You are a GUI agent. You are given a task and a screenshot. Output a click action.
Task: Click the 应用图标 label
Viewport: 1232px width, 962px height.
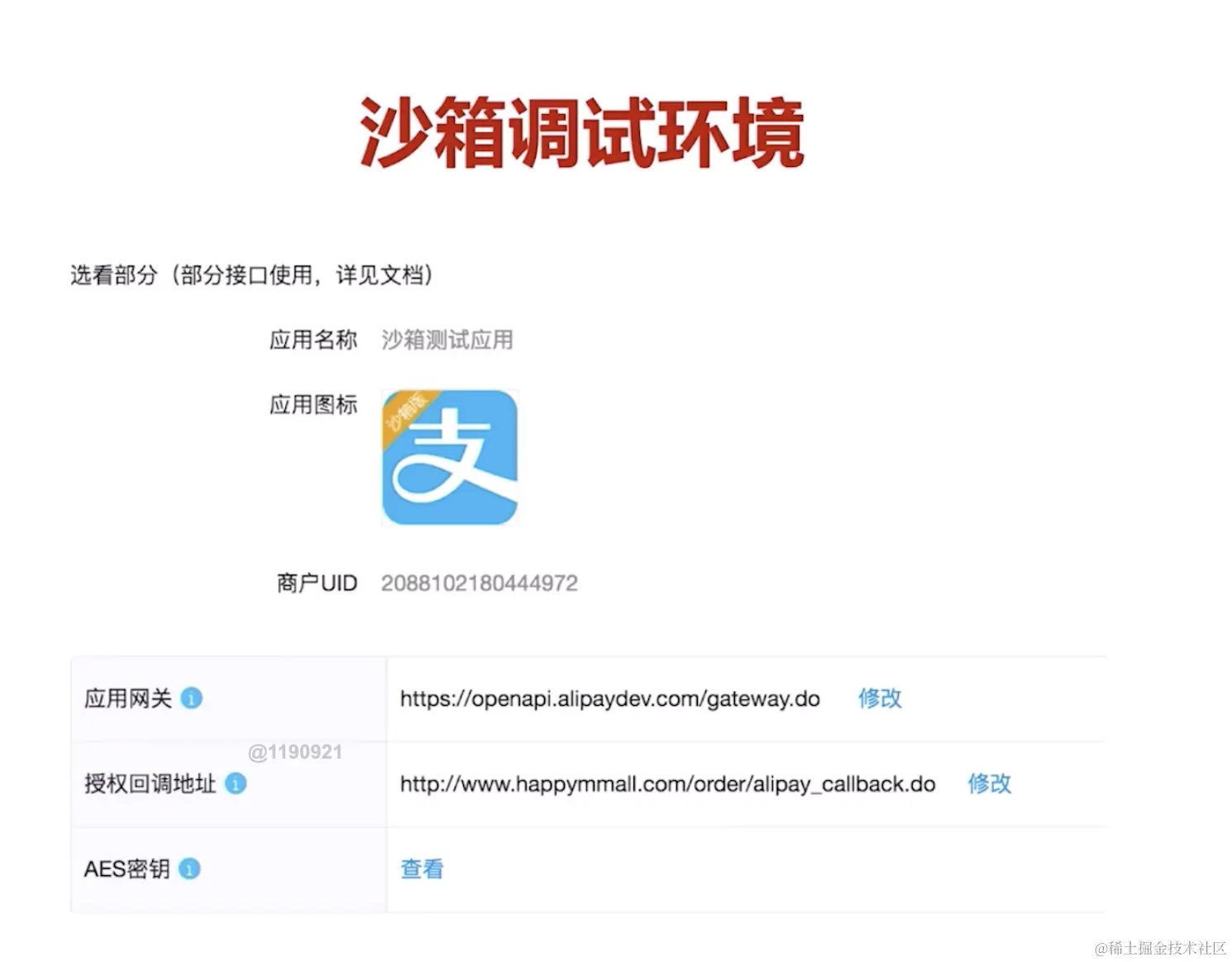click(313, 404)
